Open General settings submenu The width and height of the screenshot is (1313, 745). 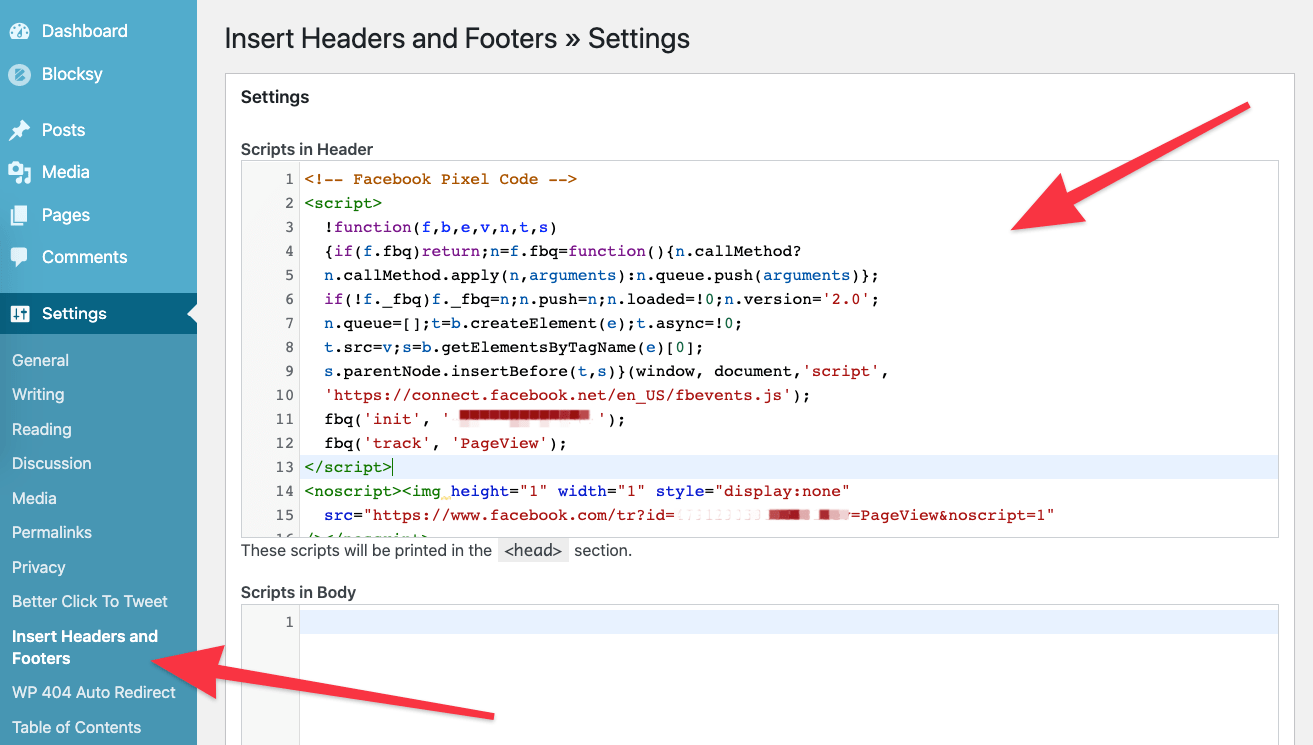40,360
